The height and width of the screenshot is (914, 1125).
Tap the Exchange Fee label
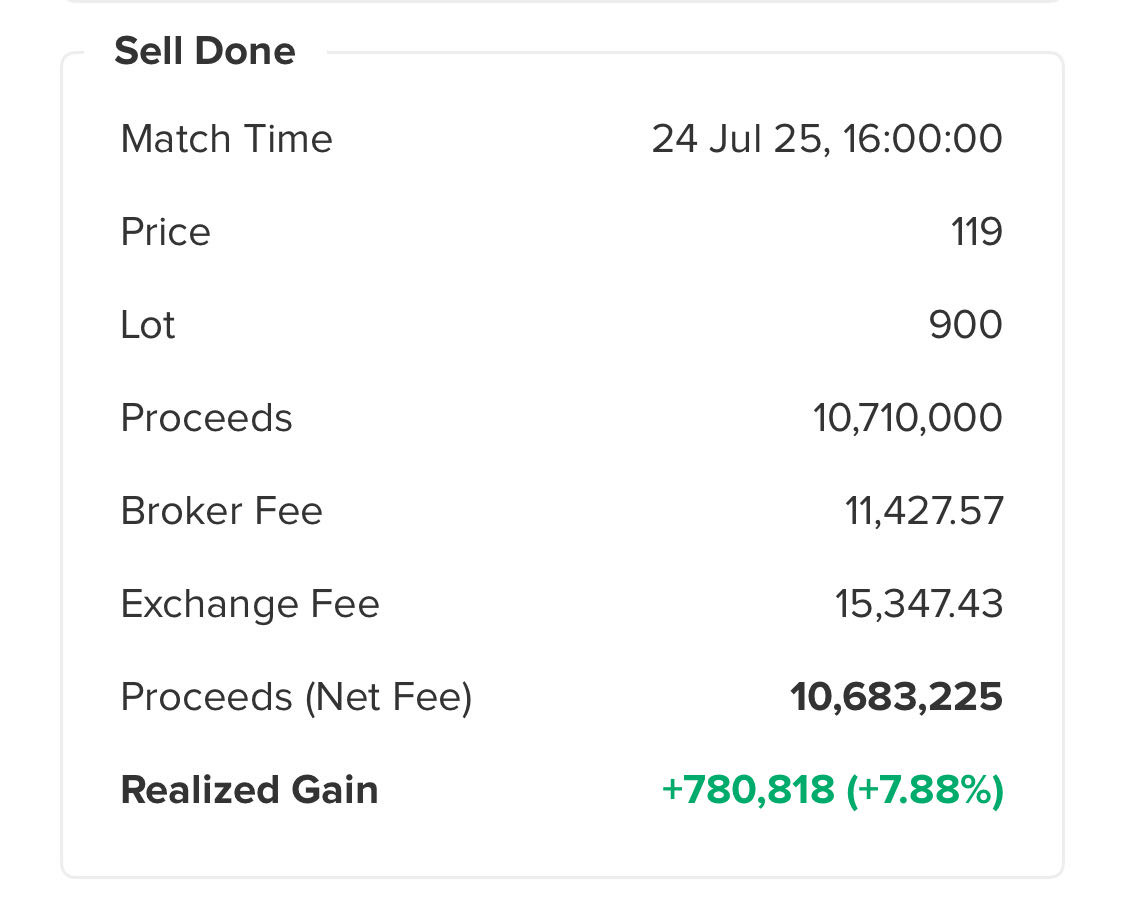point(250,604)
